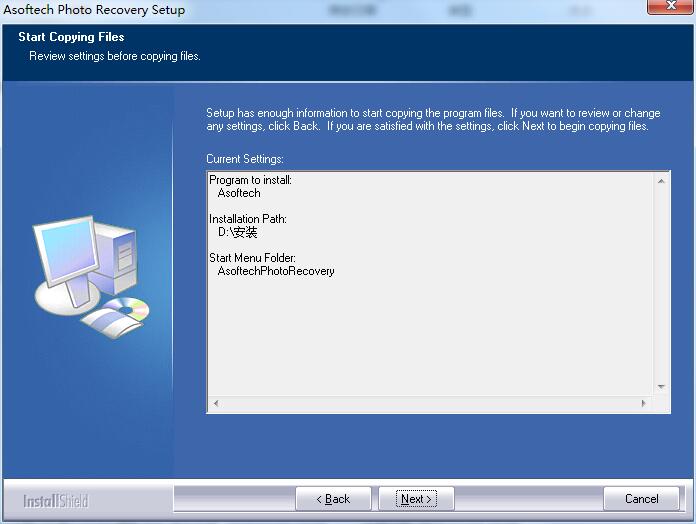This screenshot has height=524, width=696.
Task: Click scroll down arrow in Current Settings box
Action: point(661,387)
